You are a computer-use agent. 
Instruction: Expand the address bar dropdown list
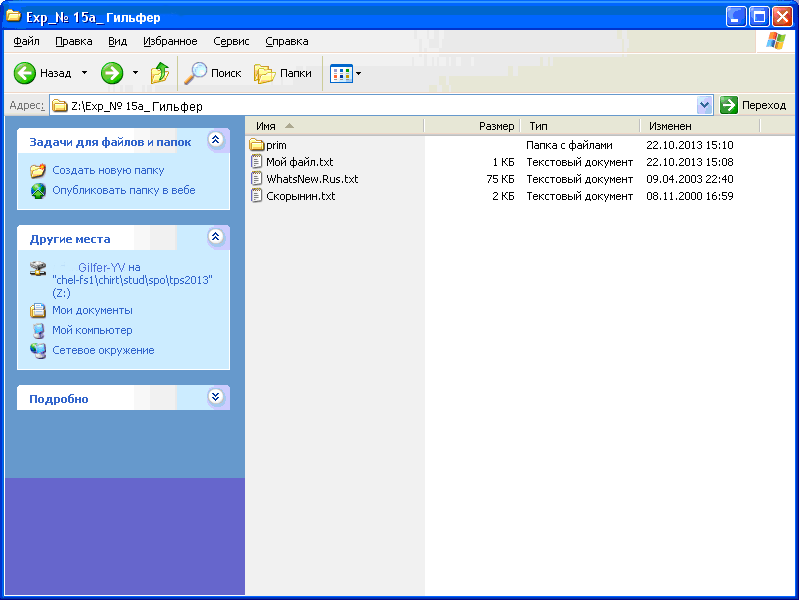(x=704, y=106)
